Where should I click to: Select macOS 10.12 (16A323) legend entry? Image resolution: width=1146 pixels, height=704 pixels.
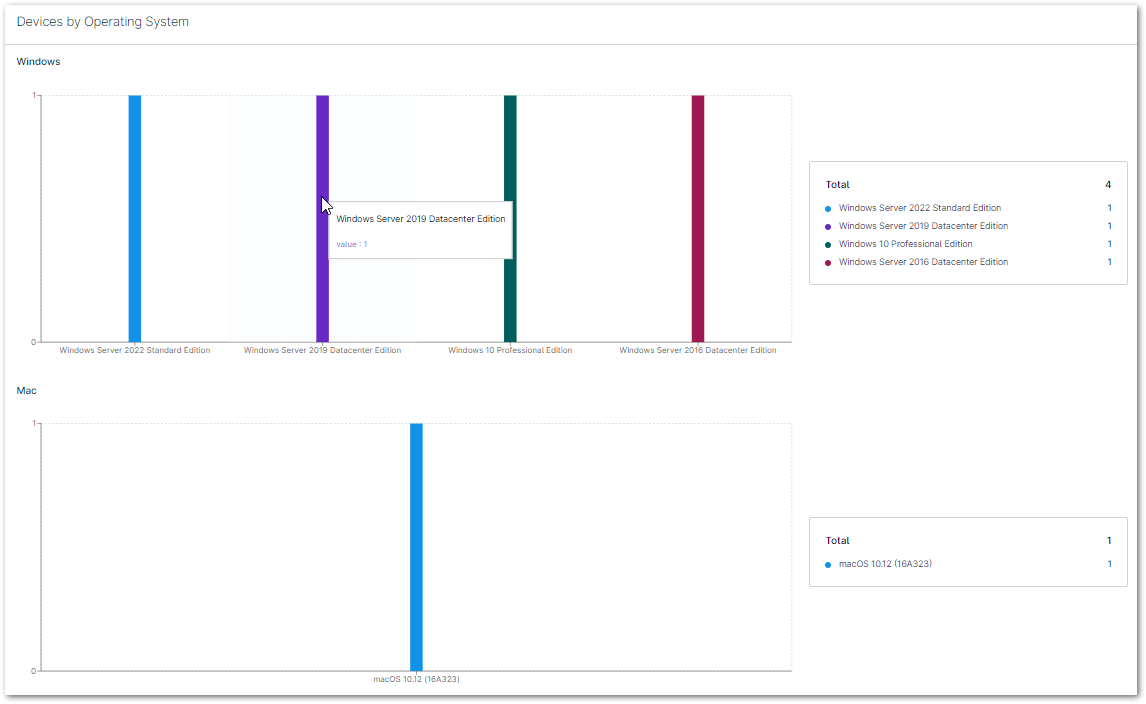click(x=885, y=564)
